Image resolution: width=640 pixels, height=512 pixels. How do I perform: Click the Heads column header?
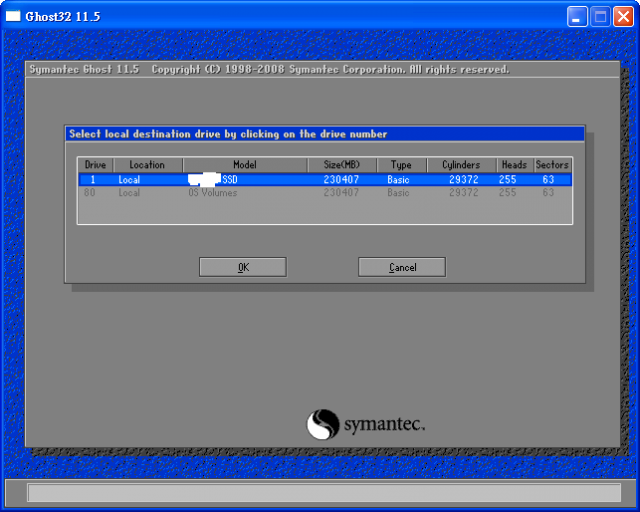pyautogui.click(x=514, y=165)
